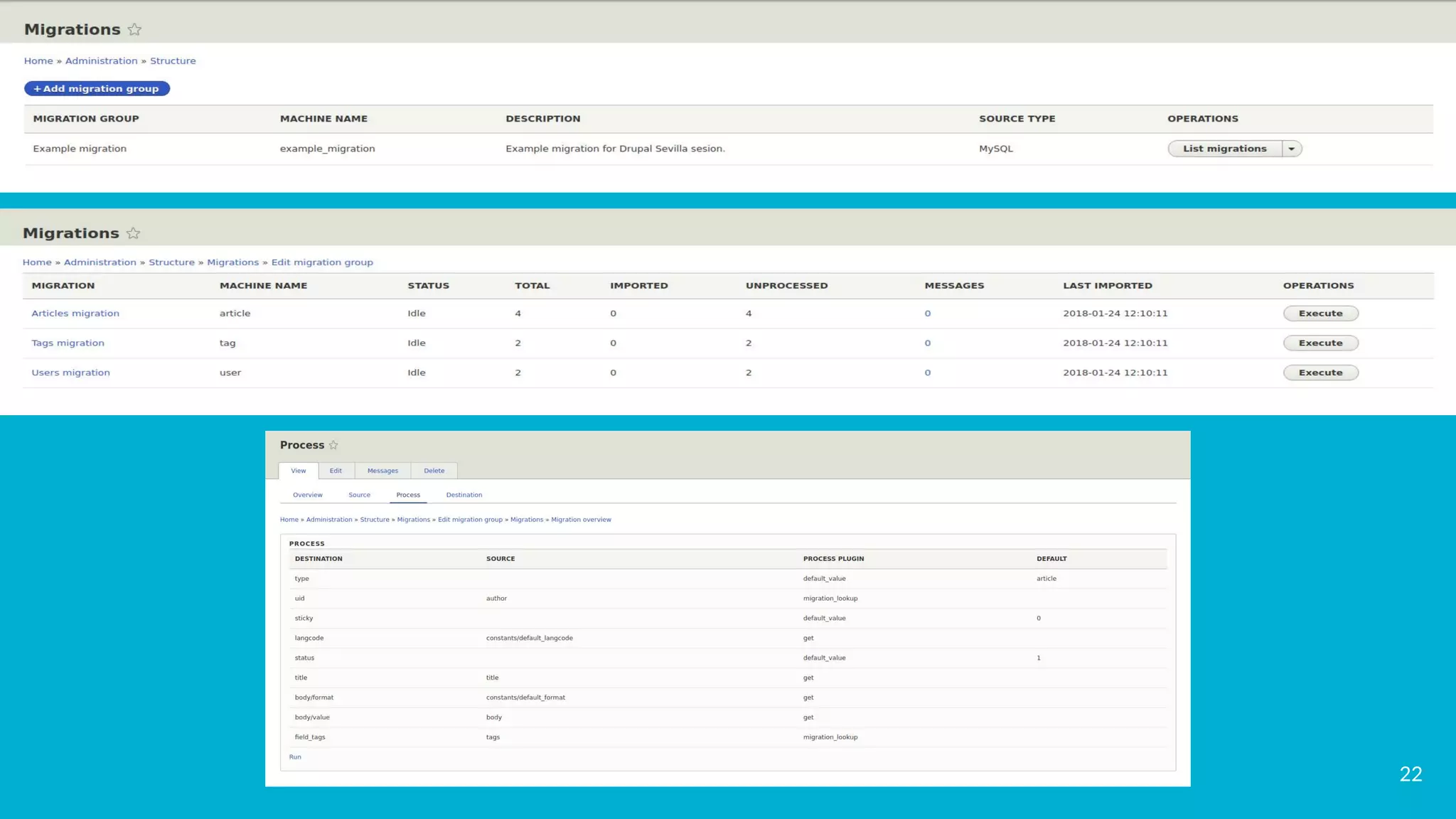The width and height of the screenshot is (1456, 819).
Task: Expand List migrations dropdown arrow
Action: [x=1292, y=149]
